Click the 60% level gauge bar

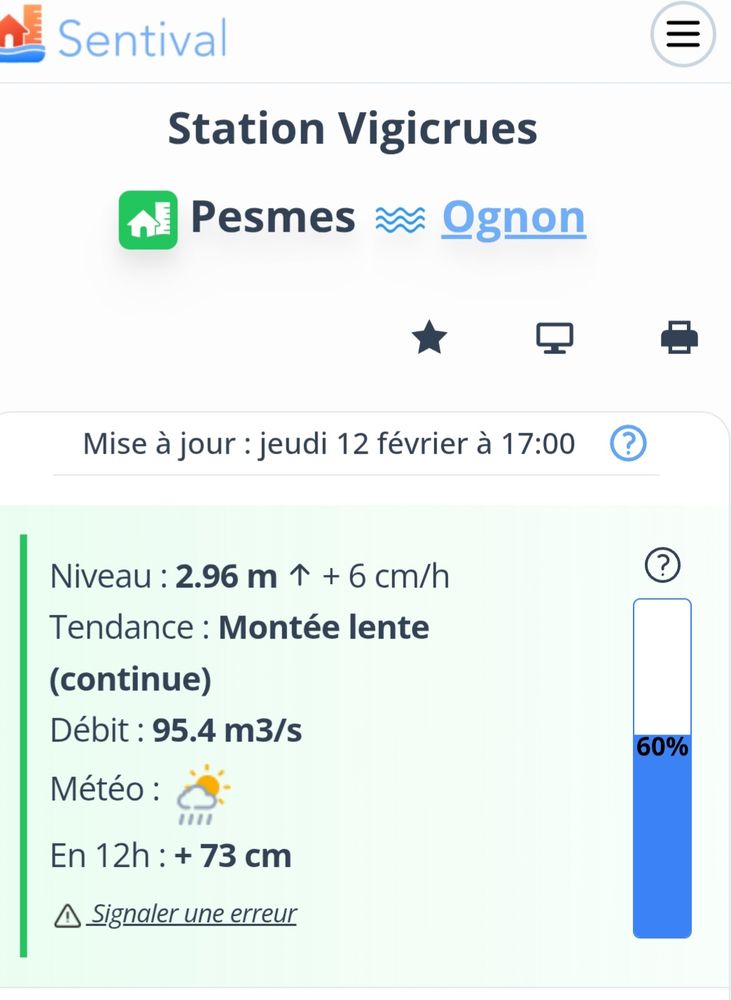click(662, 768)
